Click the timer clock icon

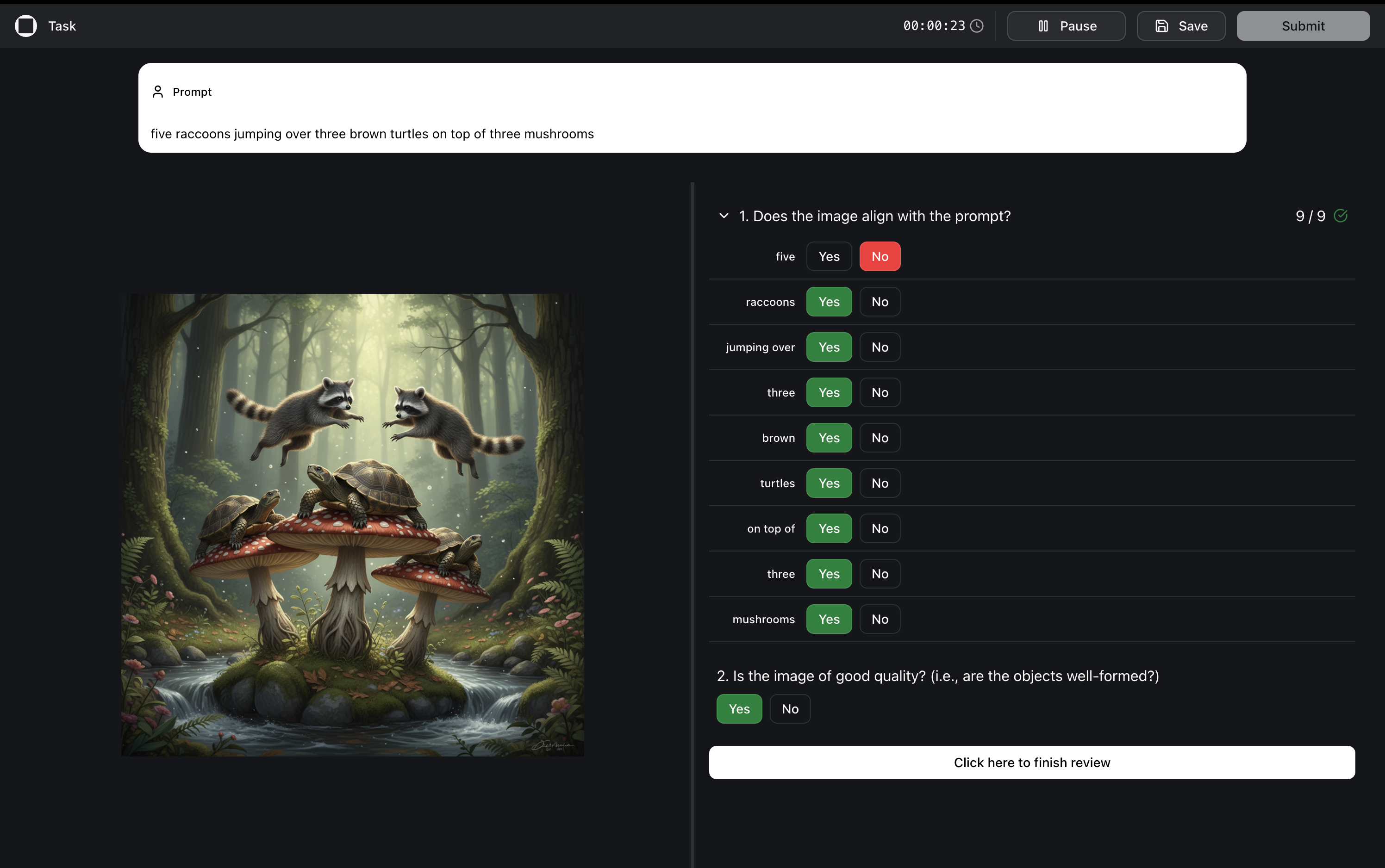977,26
